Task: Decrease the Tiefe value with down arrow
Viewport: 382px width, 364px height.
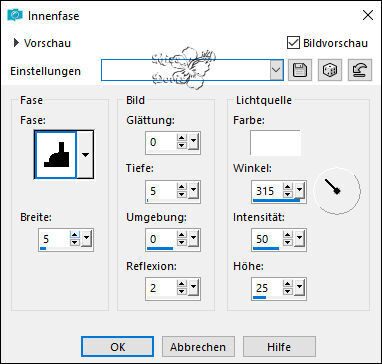Action: [182, 196]
